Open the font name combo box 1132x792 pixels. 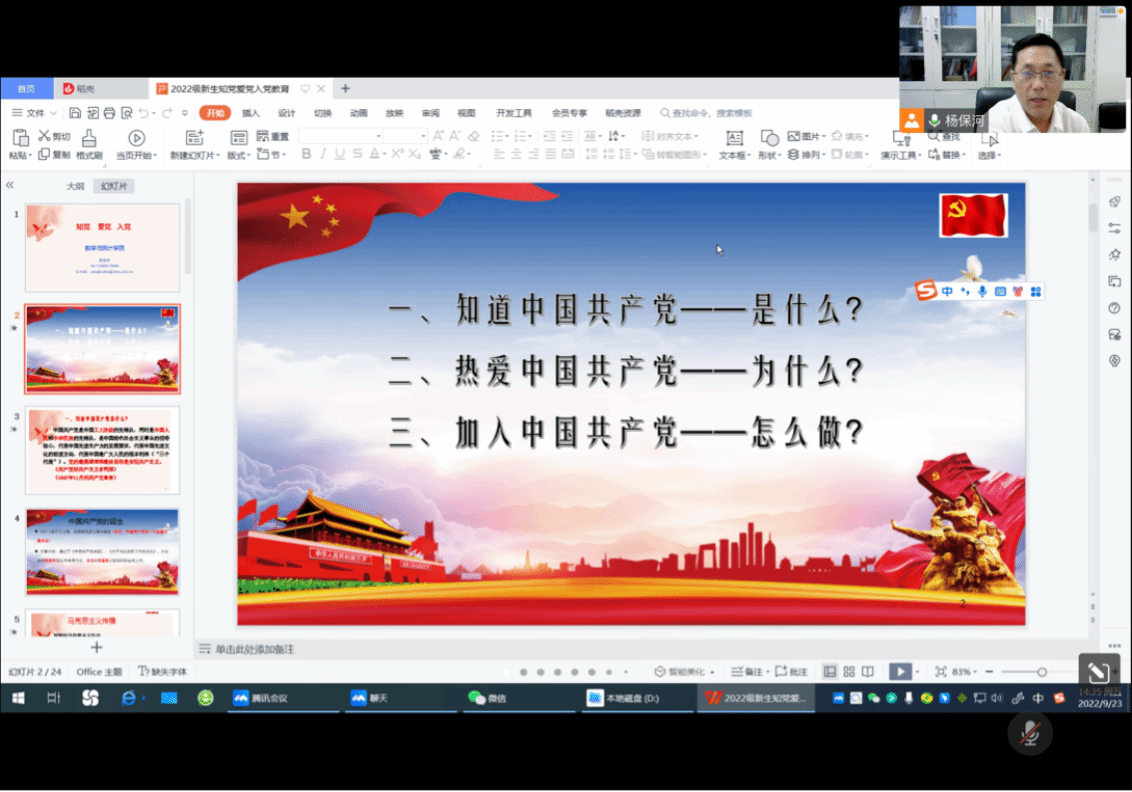pyautogui.click(x=340, y=136)
